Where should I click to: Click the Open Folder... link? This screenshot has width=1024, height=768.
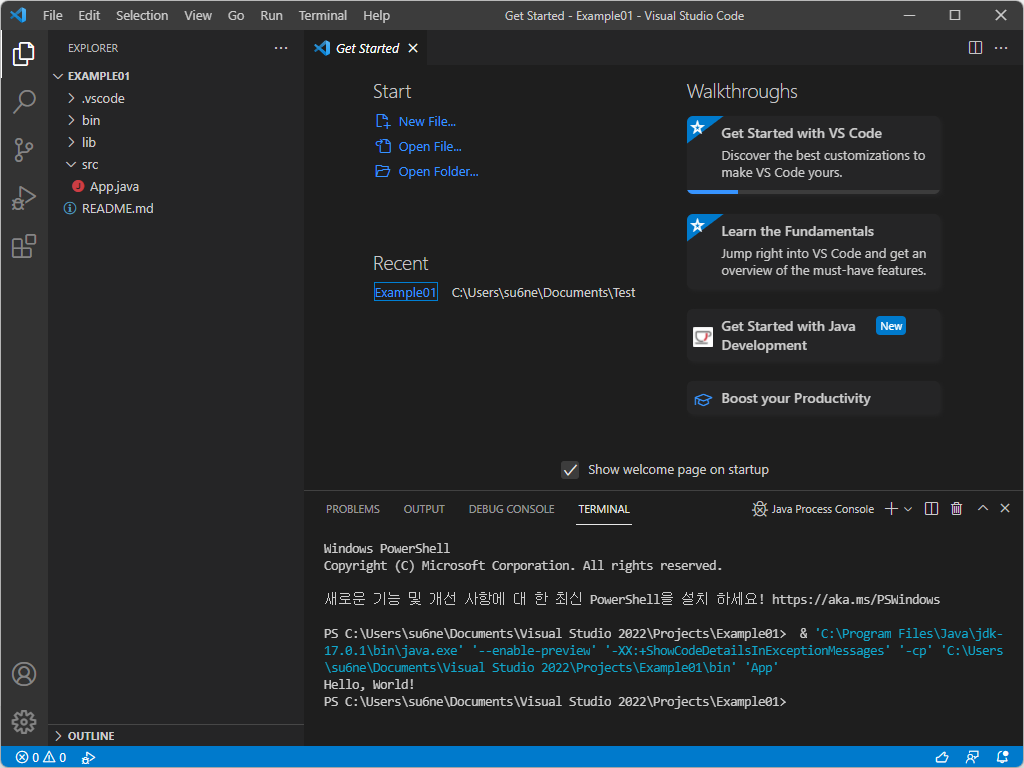[438, 171]
